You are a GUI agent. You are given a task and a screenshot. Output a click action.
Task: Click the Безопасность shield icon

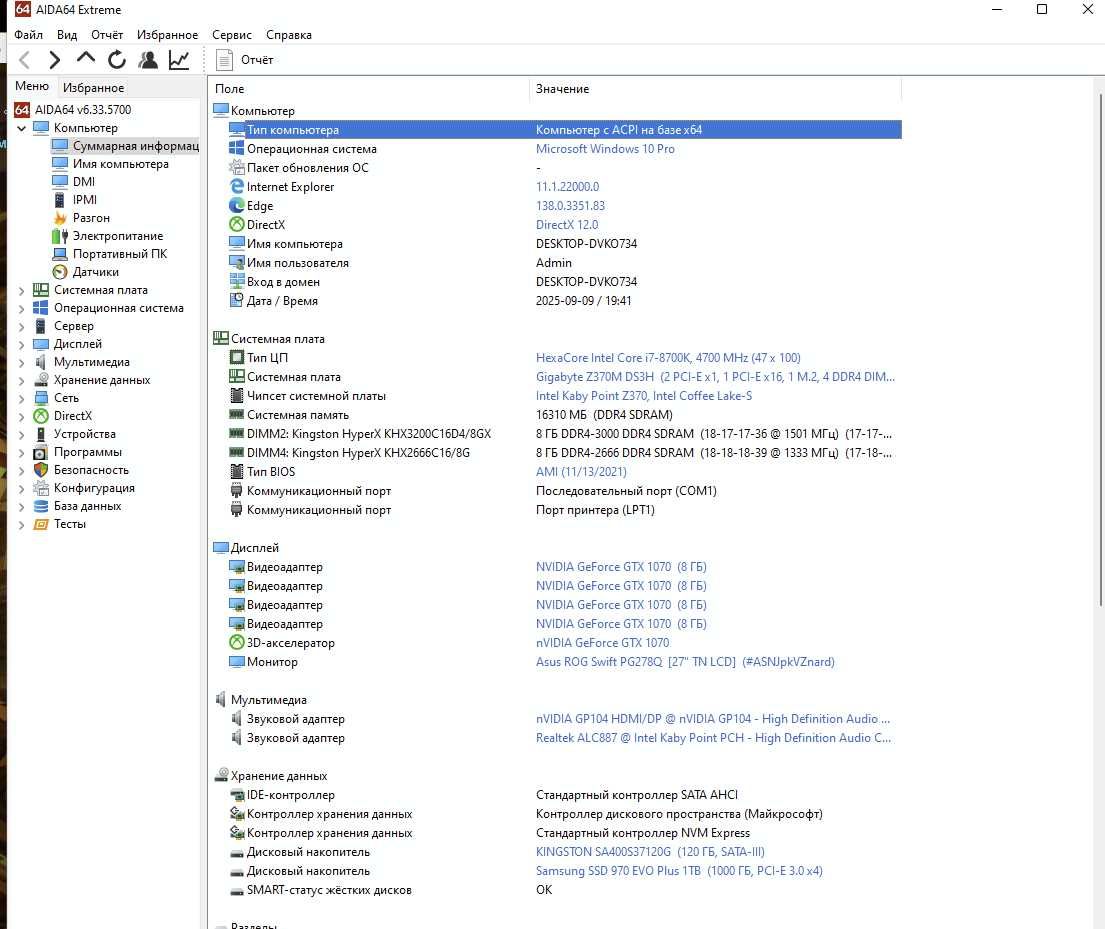click(41, 469)
